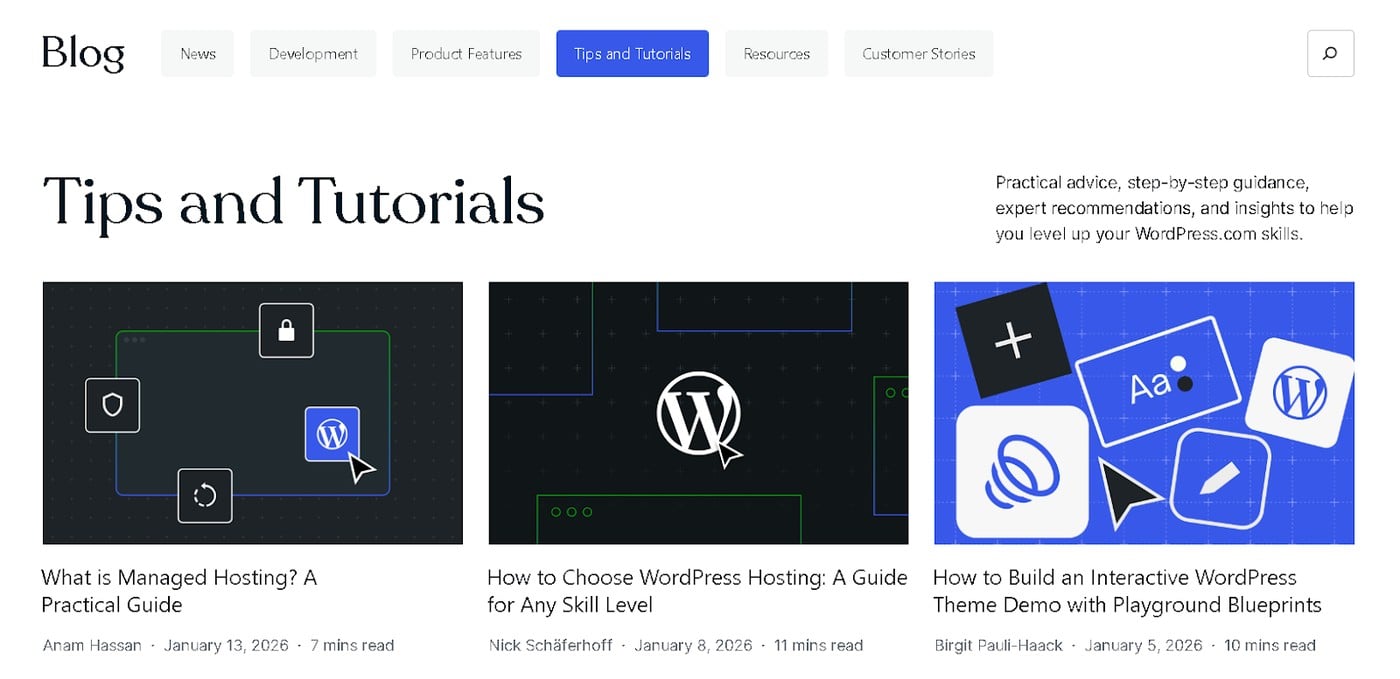
Task: Click author Nick Schäferhoff's name
Action: pos(549,645)
